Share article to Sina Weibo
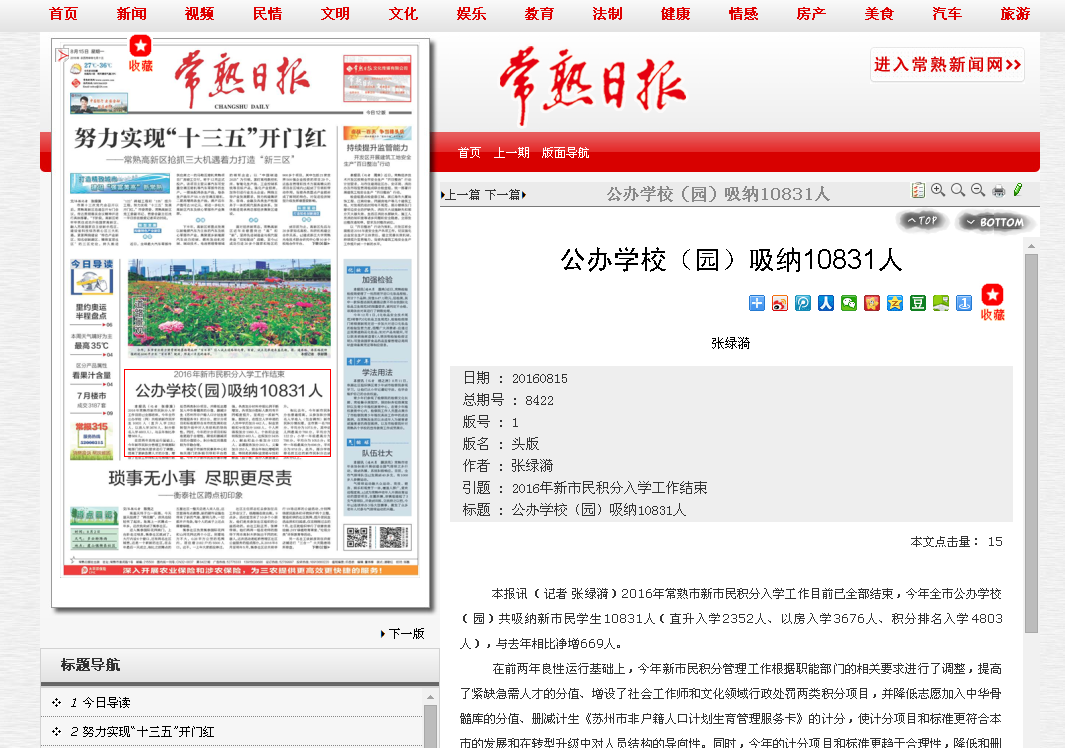 pyautogui.click(x=780, y=303)
